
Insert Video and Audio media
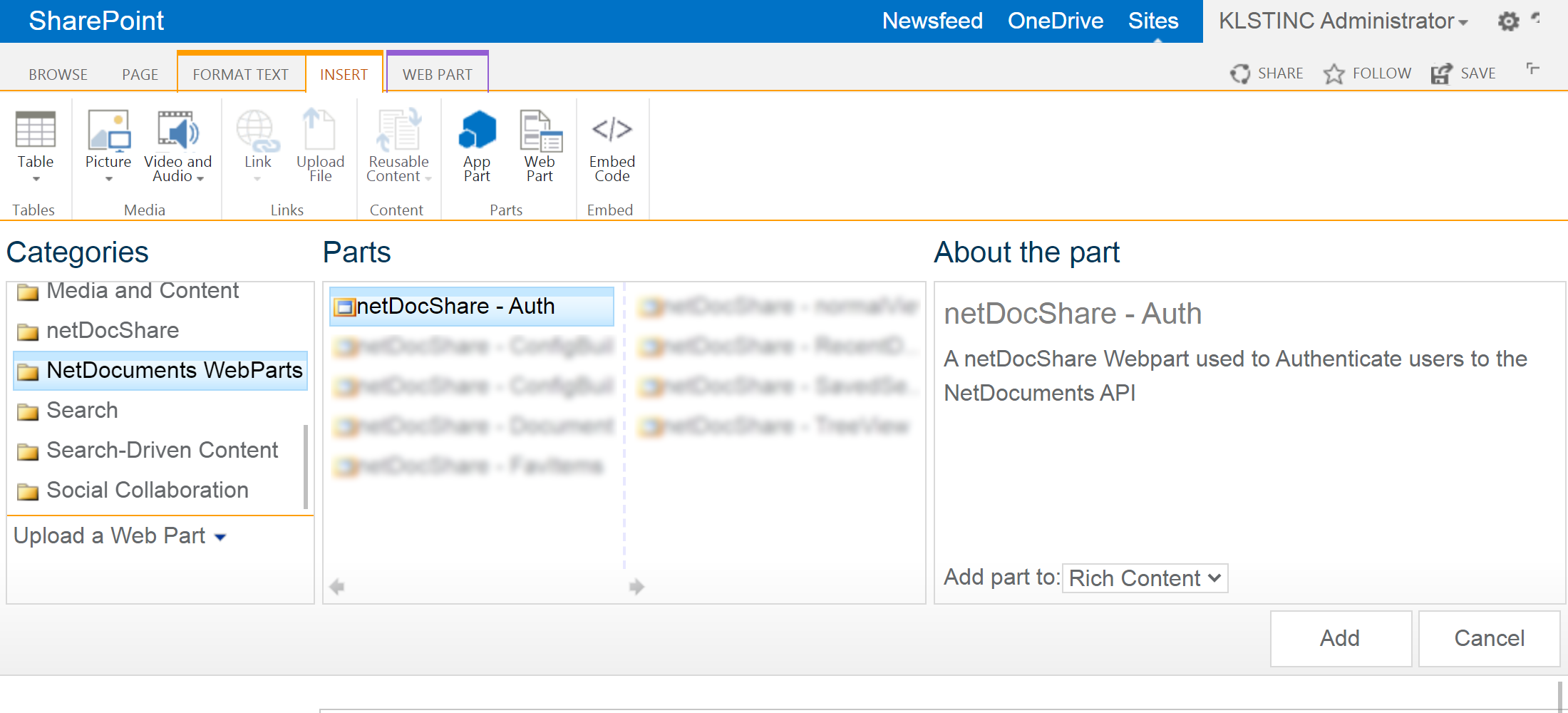pos(177,146)
